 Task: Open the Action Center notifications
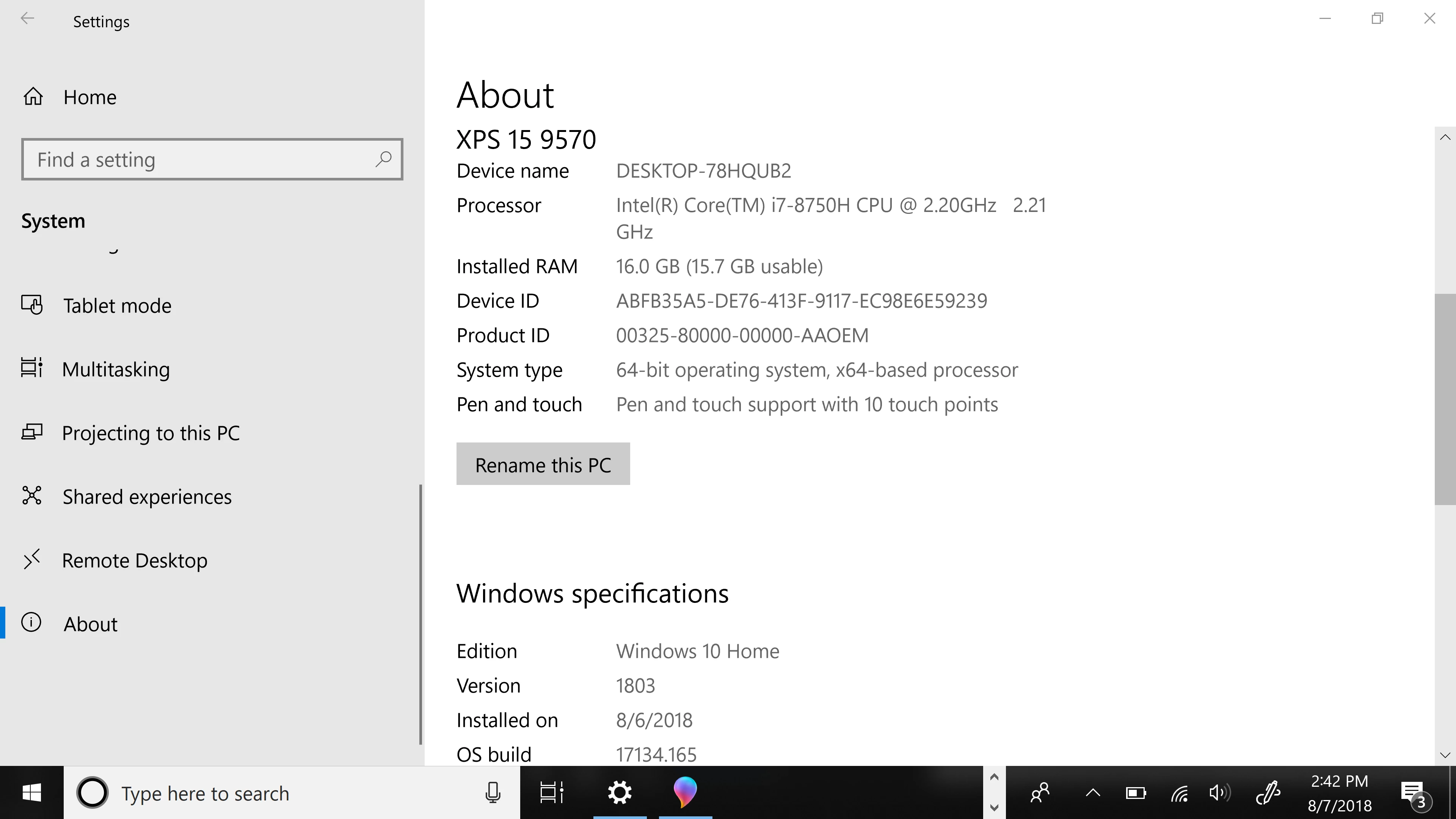point(1412,793)
